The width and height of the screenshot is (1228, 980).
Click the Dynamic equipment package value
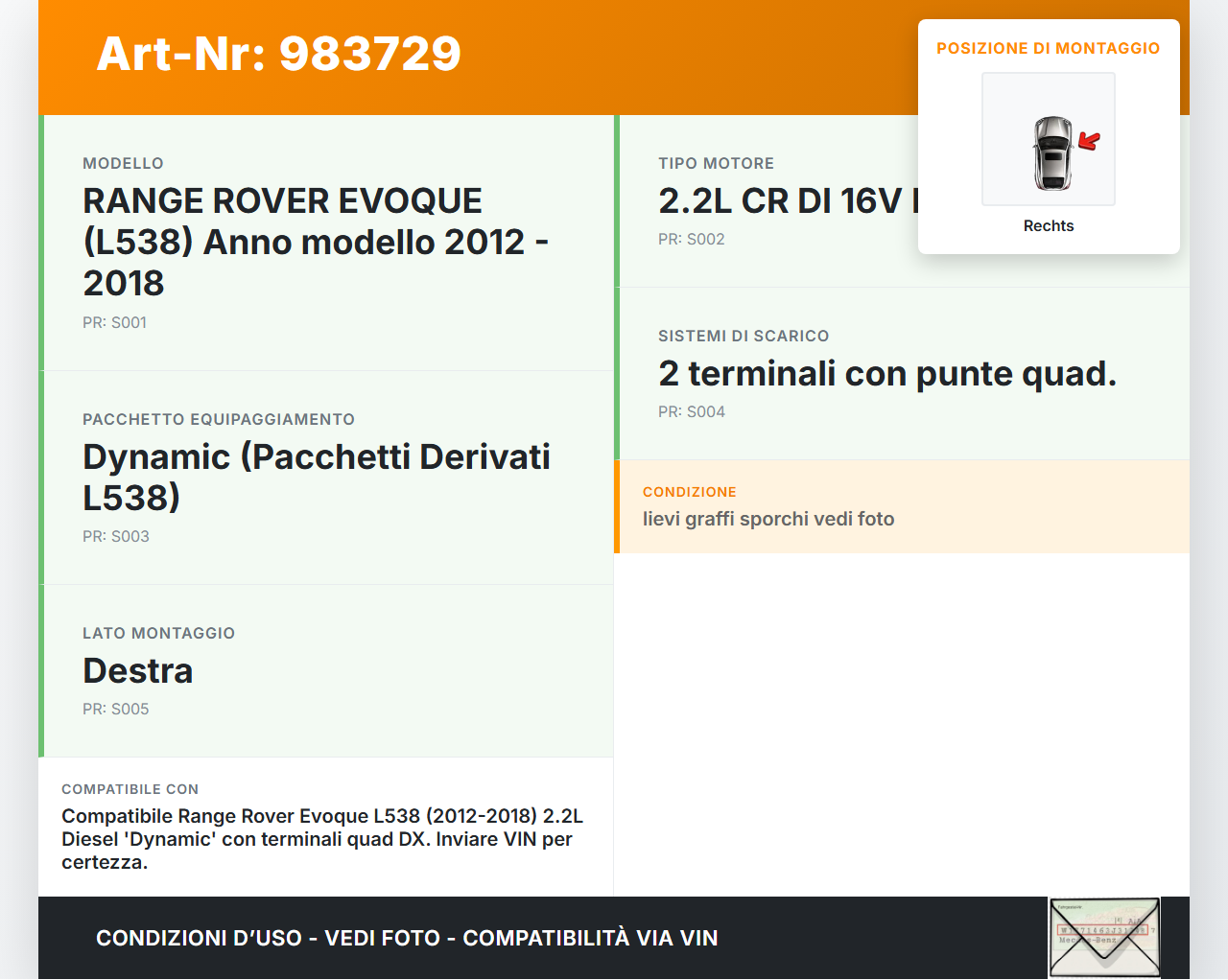tap(316, 477)
